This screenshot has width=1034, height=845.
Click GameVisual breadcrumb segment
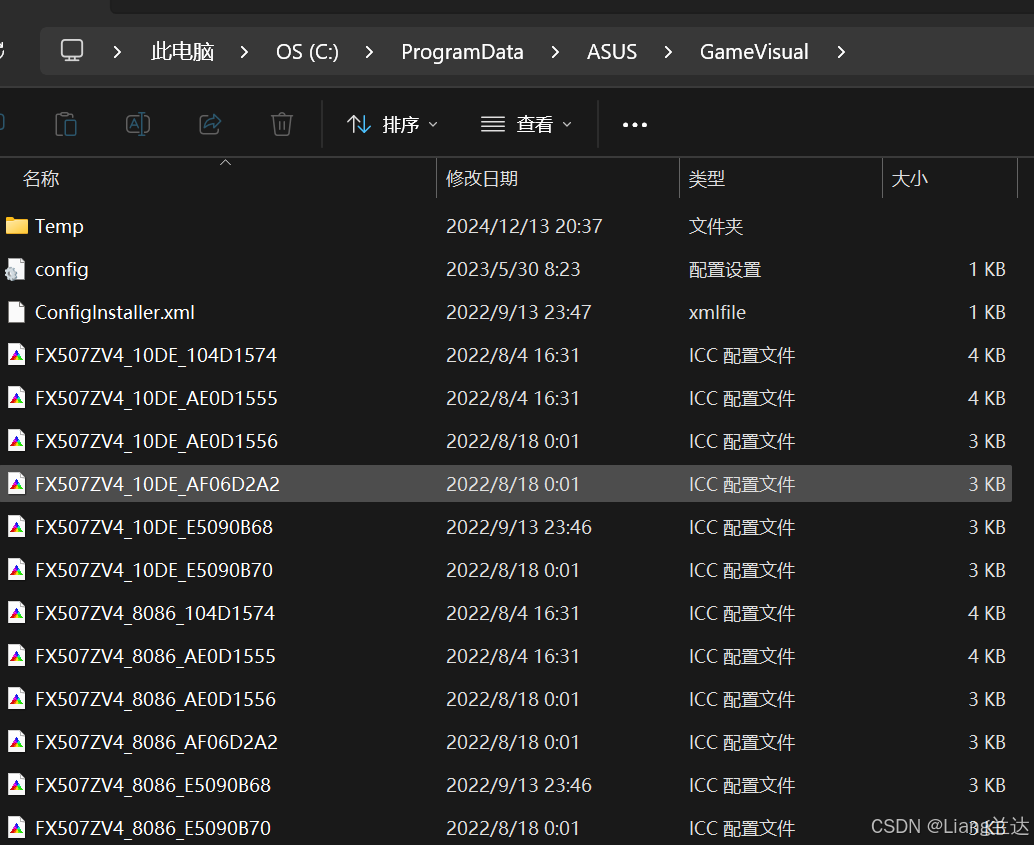tap(754, 51)
